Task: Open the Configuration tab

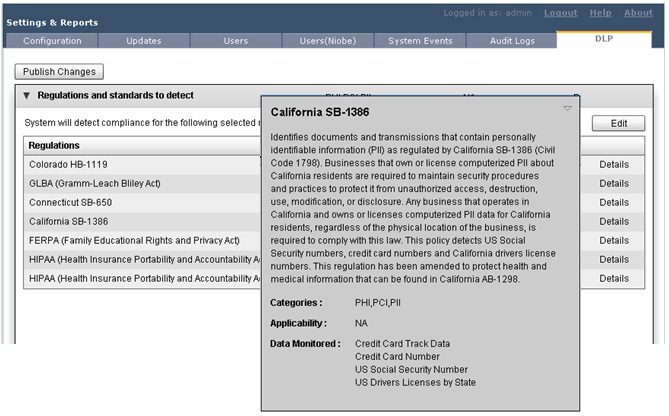Action: click(52, 41)
